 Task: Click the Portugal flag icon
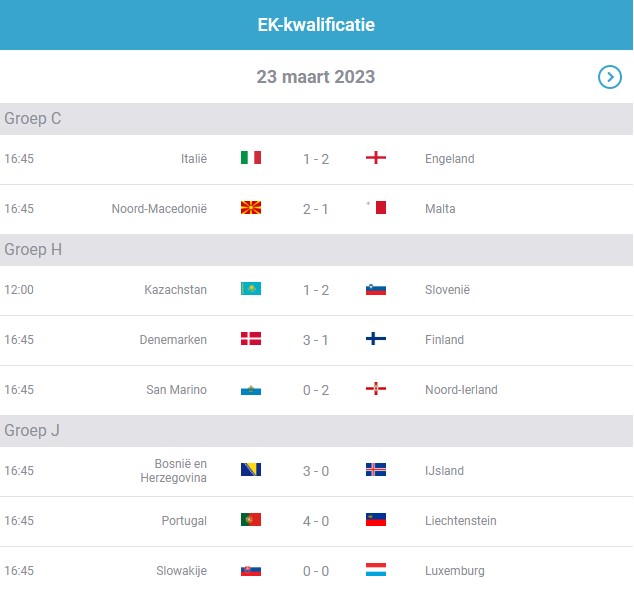pos(251,520)
